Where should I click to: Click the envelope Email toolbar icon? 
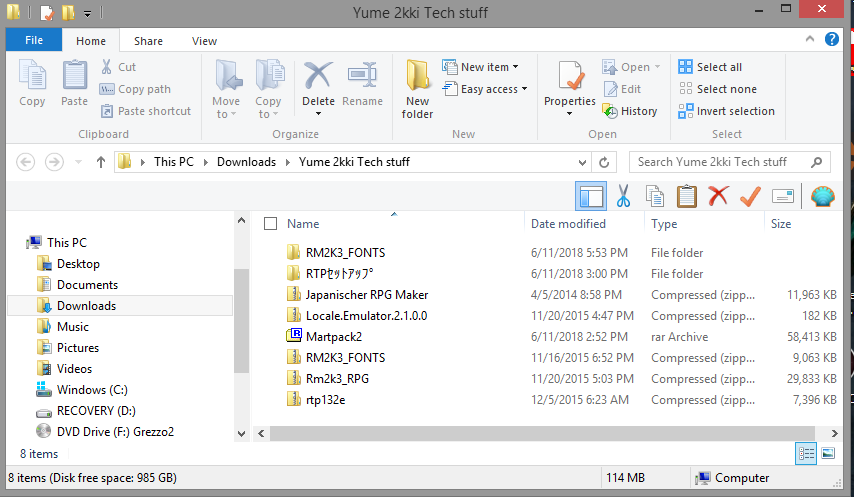pos(783,195)
